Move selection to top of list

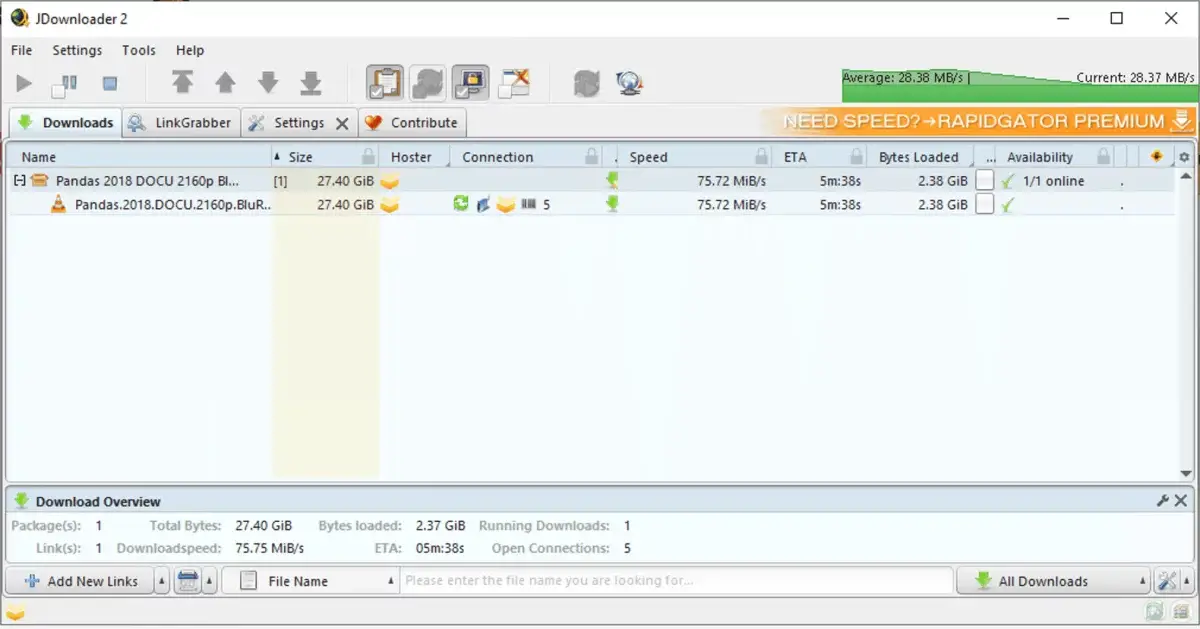click(x=182, y=83)
